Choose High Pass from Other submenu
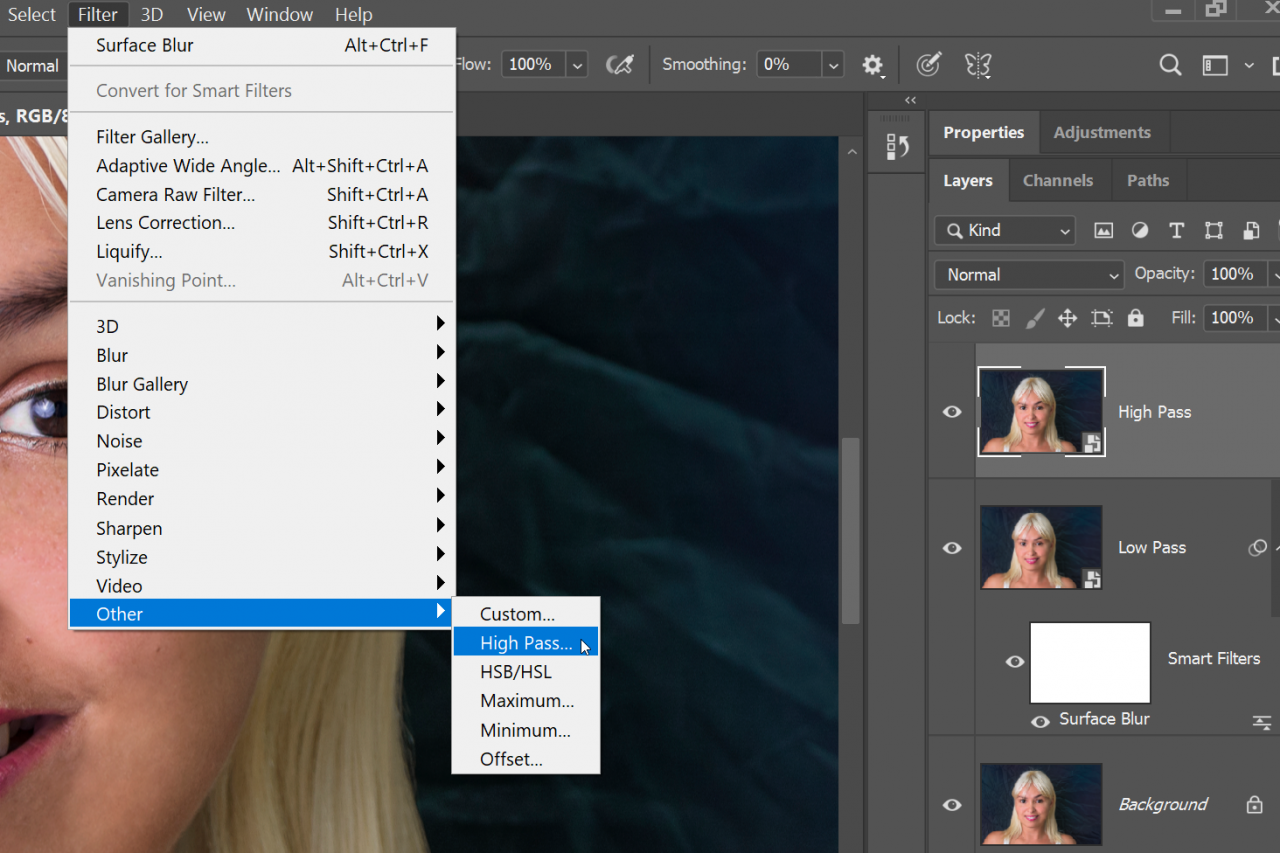The width and height of the screenshot is (1280, 853). point(526,643)
